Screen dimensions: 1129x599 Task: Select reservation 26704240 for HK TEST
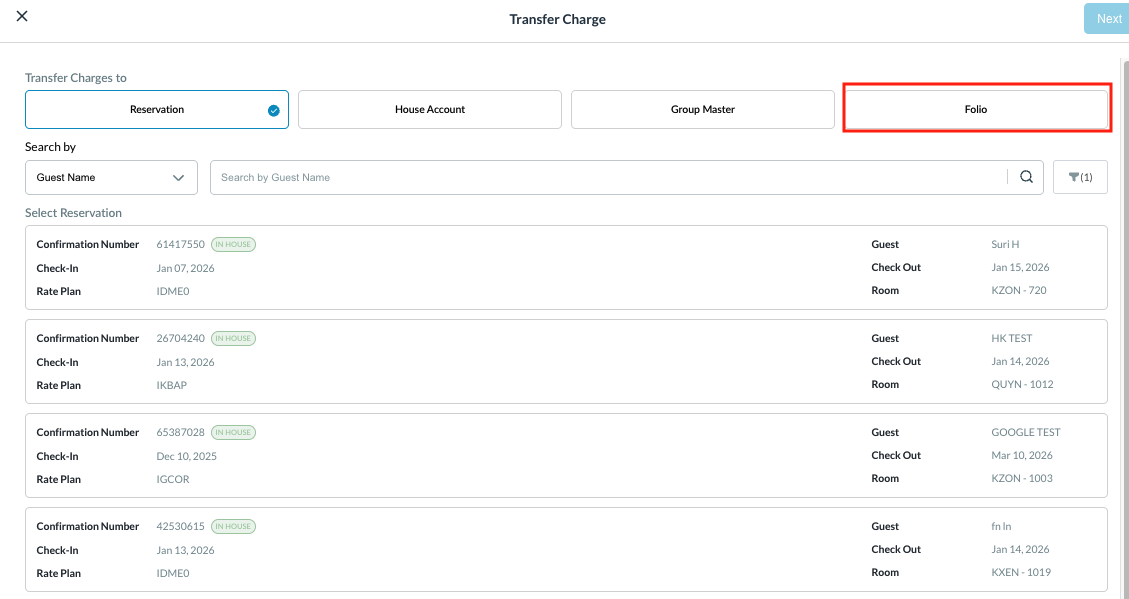pyautogui.click(x=565, y=361)
